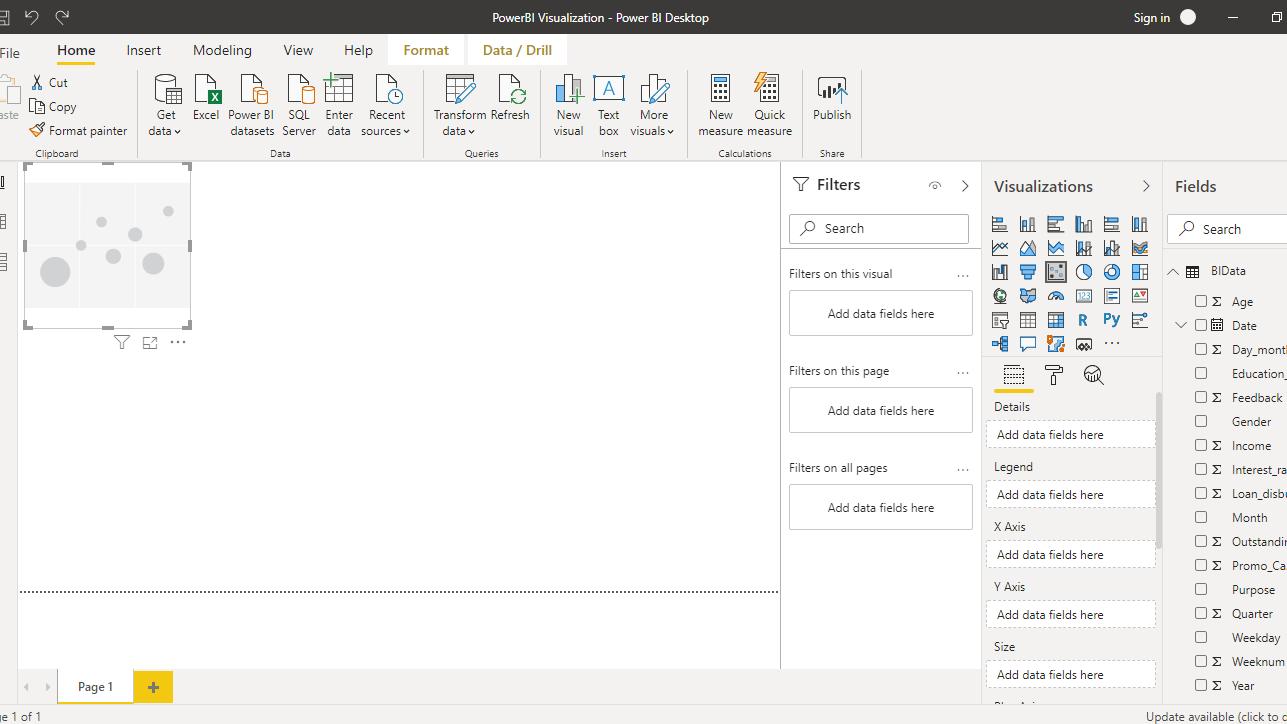1287x724 pixels.
Task: Click the Undo arrow in title bar
Action: 32,17
